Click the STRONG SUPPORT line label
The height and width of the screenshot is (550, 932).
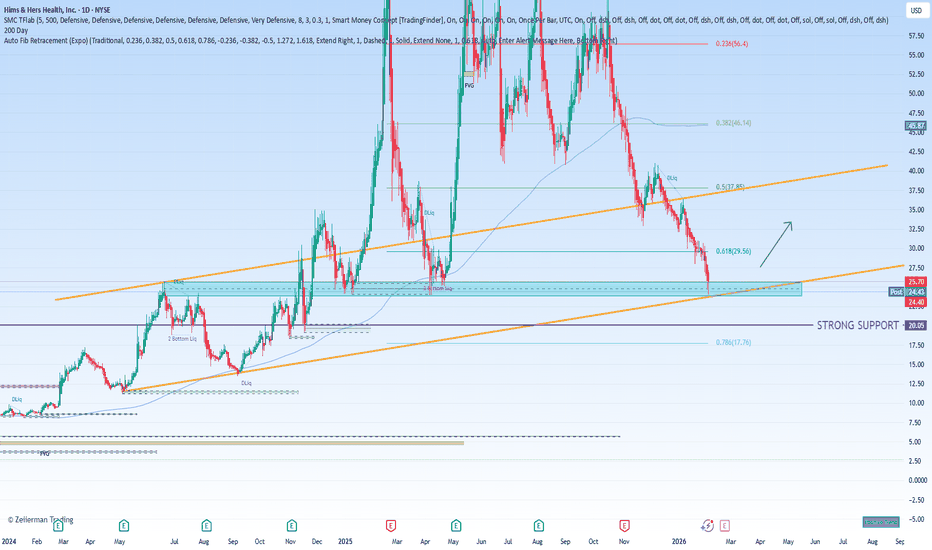point(858,325)
